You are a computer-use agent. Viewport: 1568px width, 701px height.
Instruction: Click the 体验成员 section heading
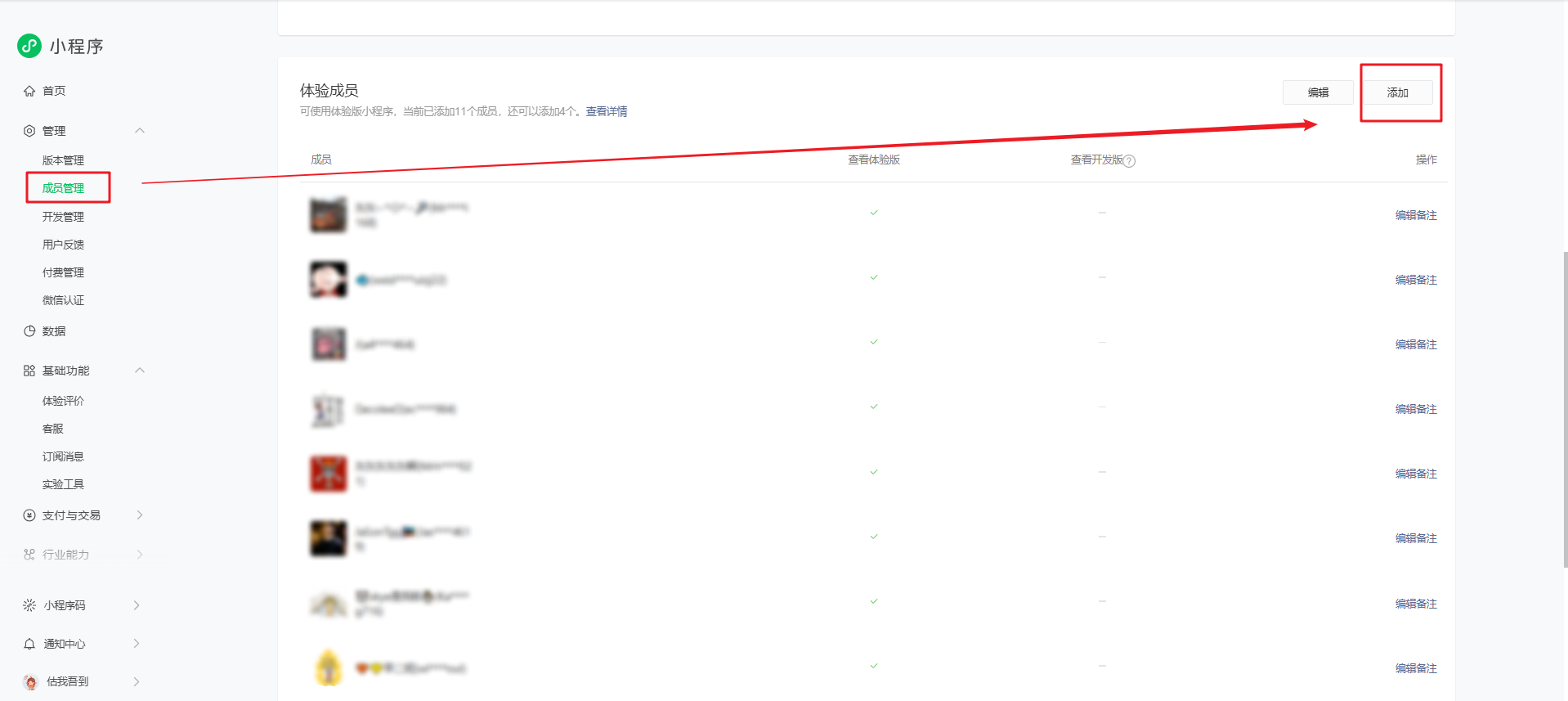click(329, 90)
